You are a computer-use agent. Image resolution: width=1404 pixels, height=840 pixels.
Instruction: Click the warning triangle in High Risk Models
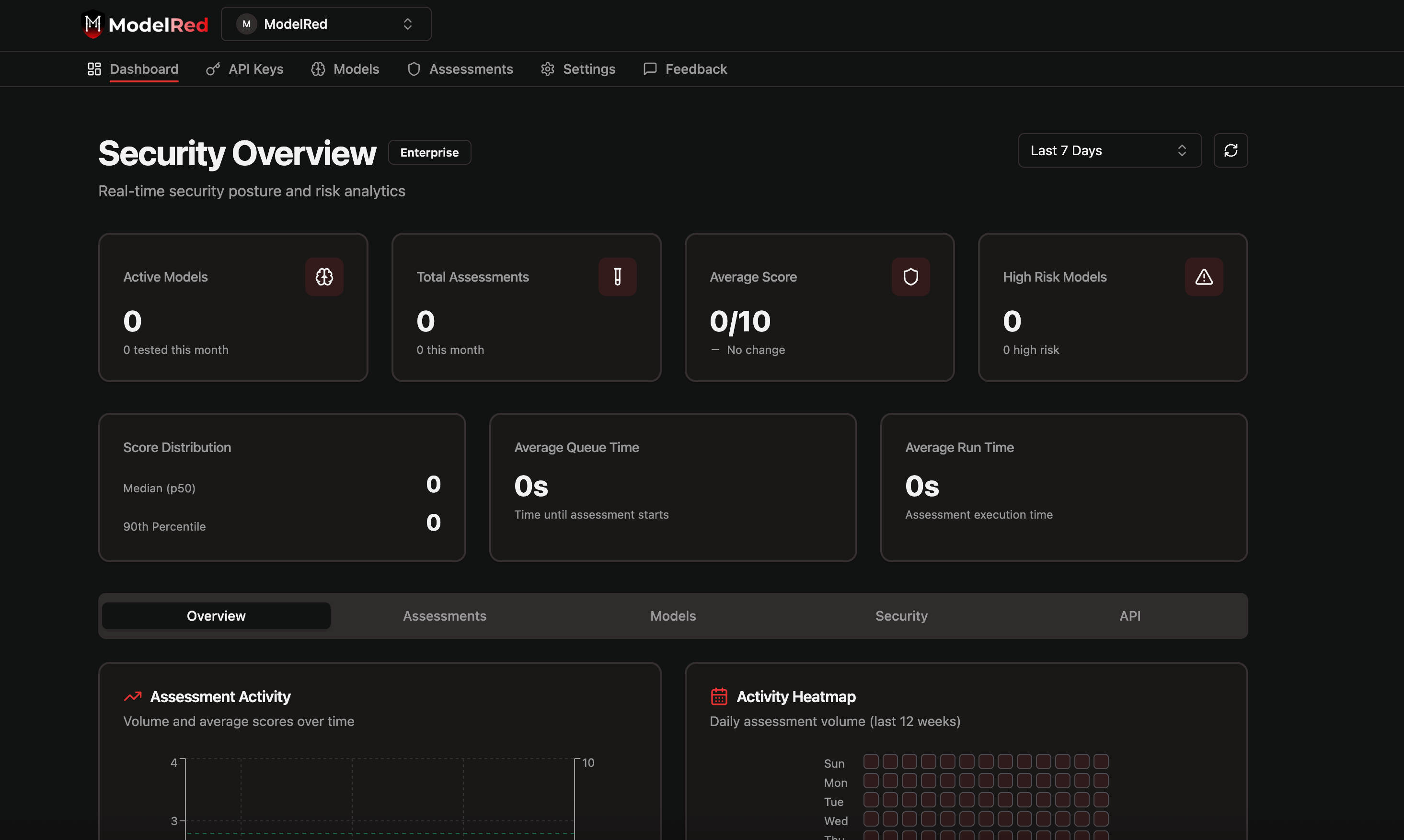(x=1204, y=277)
